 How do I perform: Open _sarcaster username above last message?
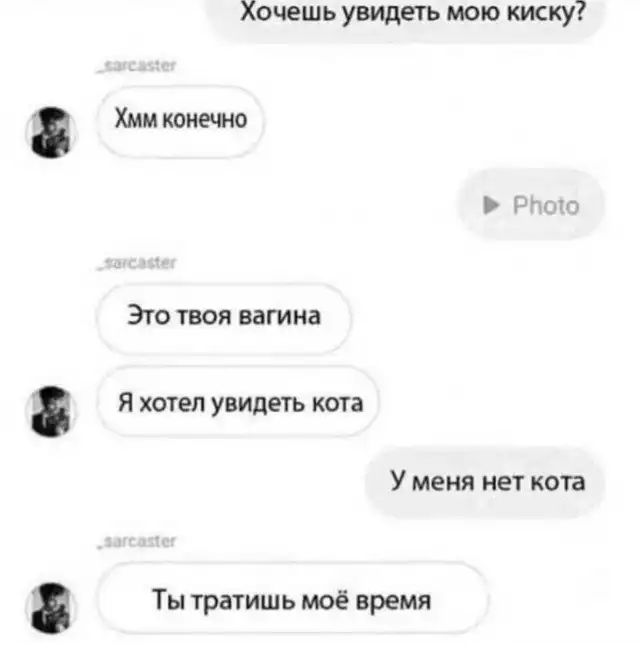(137, 541)
